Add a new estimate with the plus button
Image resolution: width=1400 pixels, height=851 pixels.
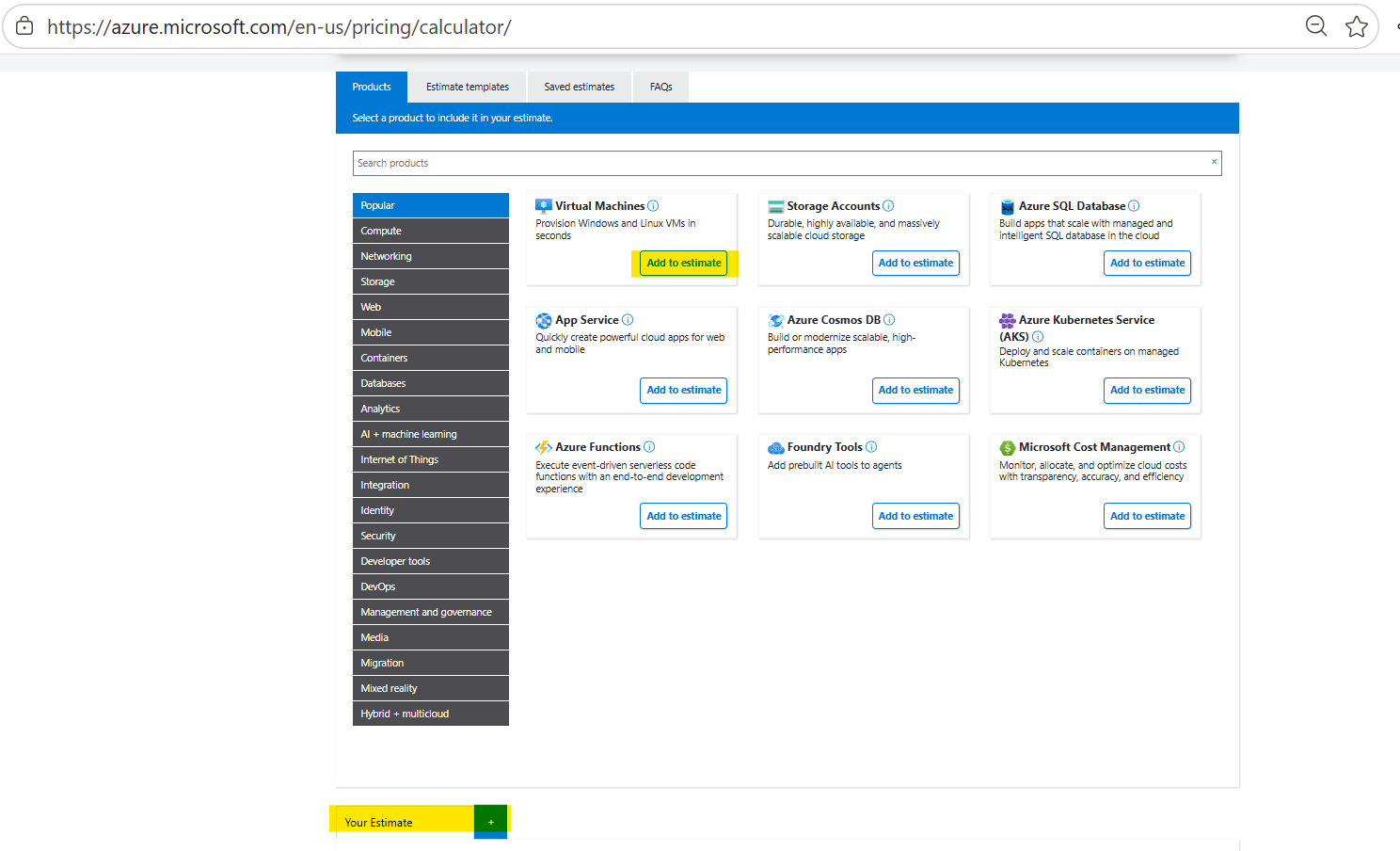pyautogui.click(x=491, y=822)
